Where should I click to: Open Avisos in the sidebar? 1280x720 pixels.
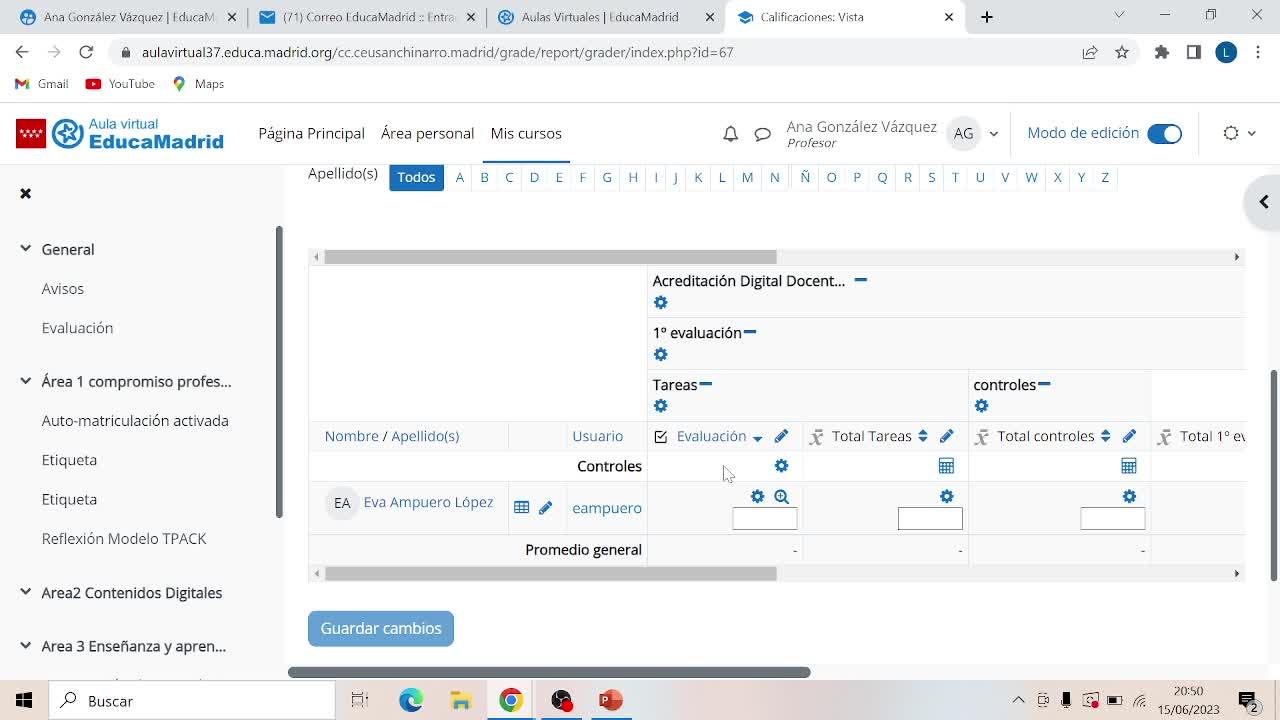[63, 289]
